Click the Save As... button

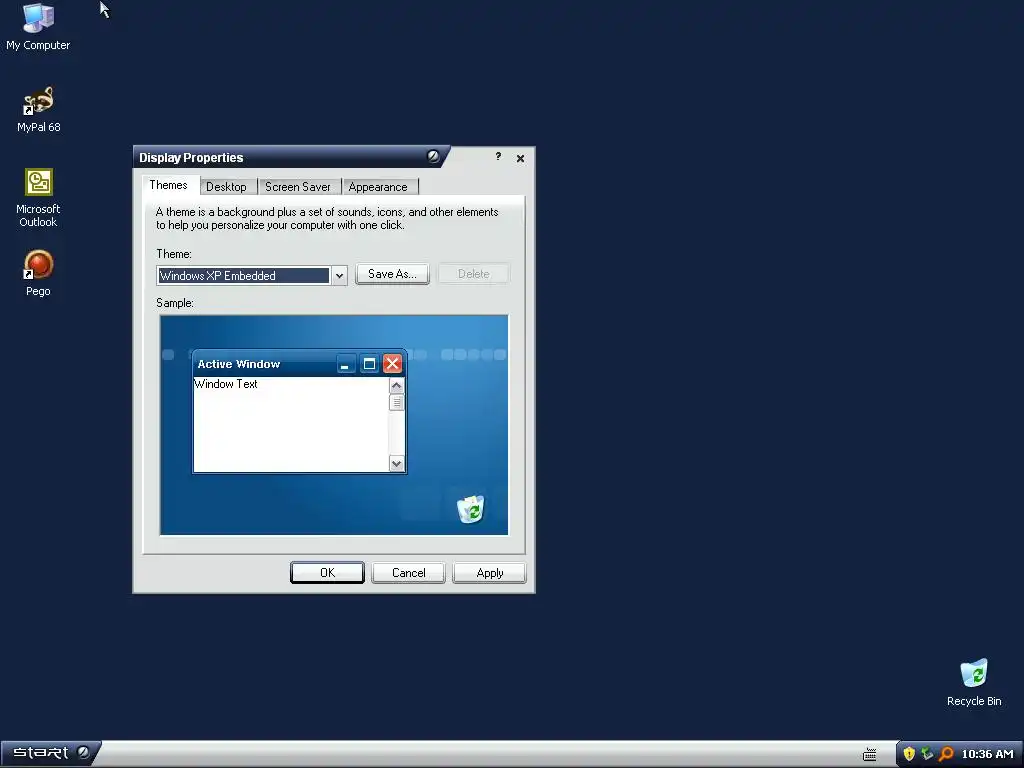(x=392, y=274)
